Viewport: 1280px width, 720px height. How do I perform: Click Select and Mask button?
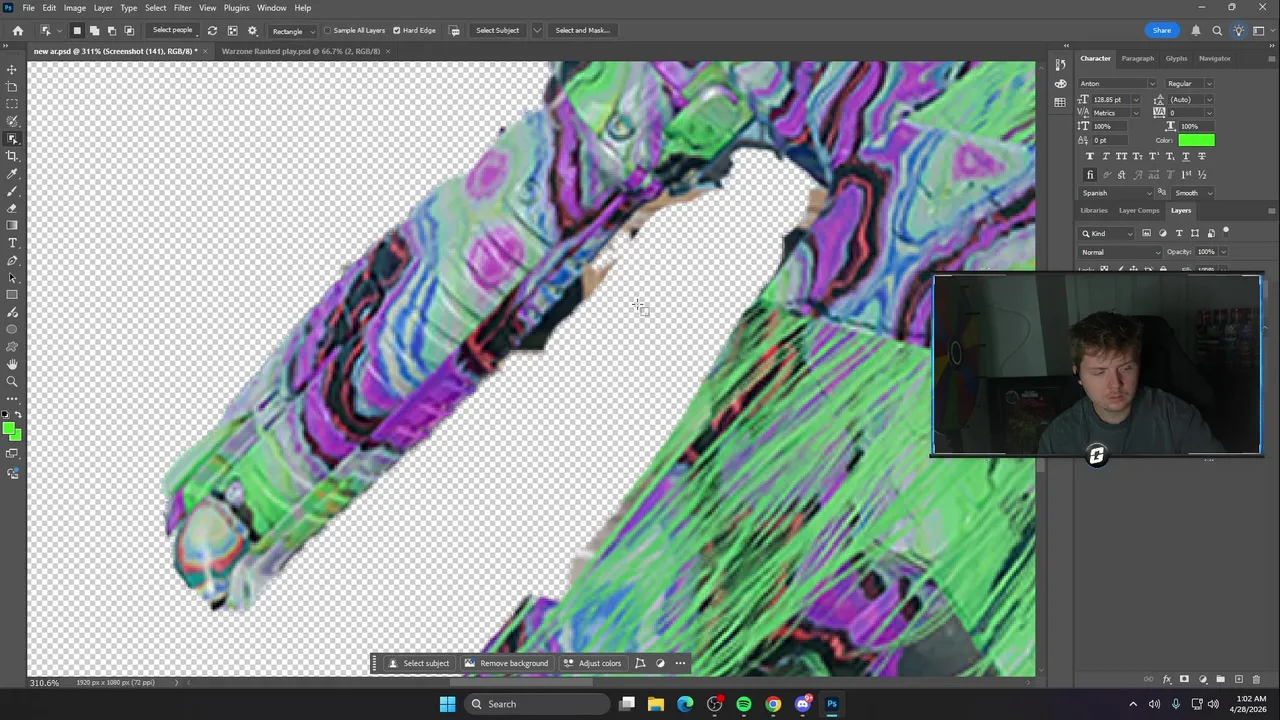(582, 30)
